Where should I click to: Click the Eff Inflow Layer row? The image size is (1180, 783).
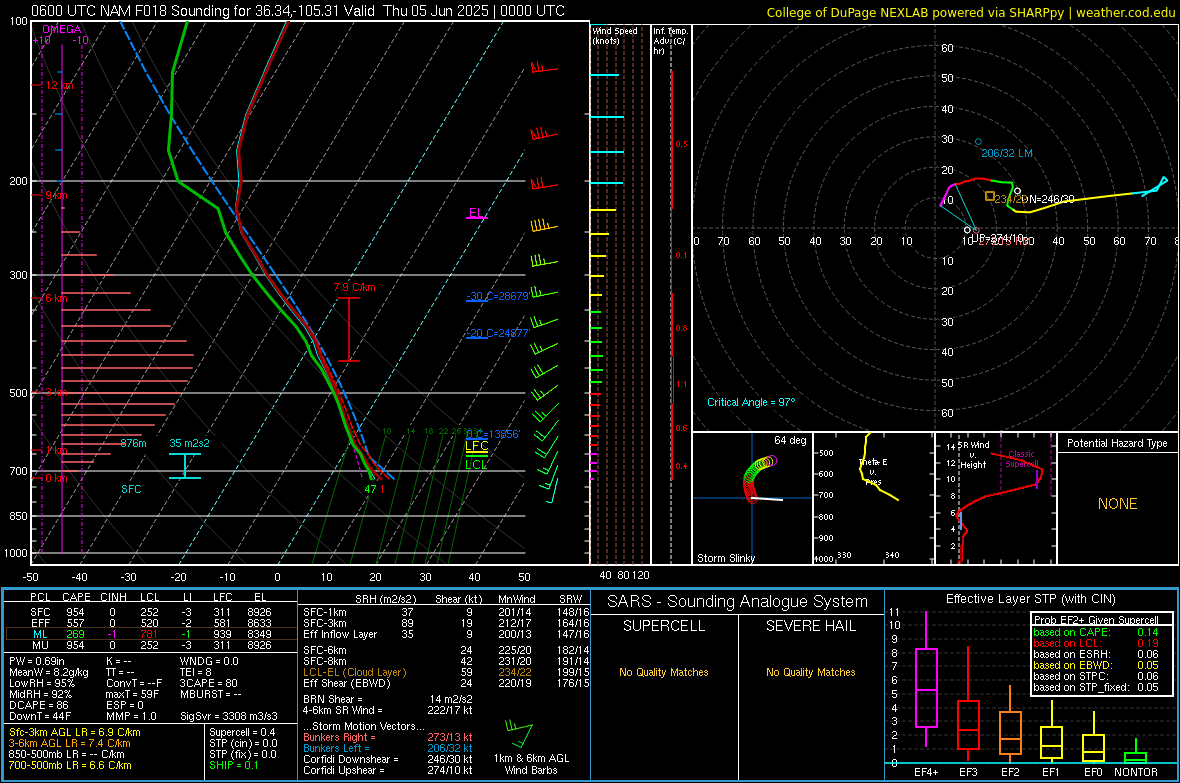(446, 634)
